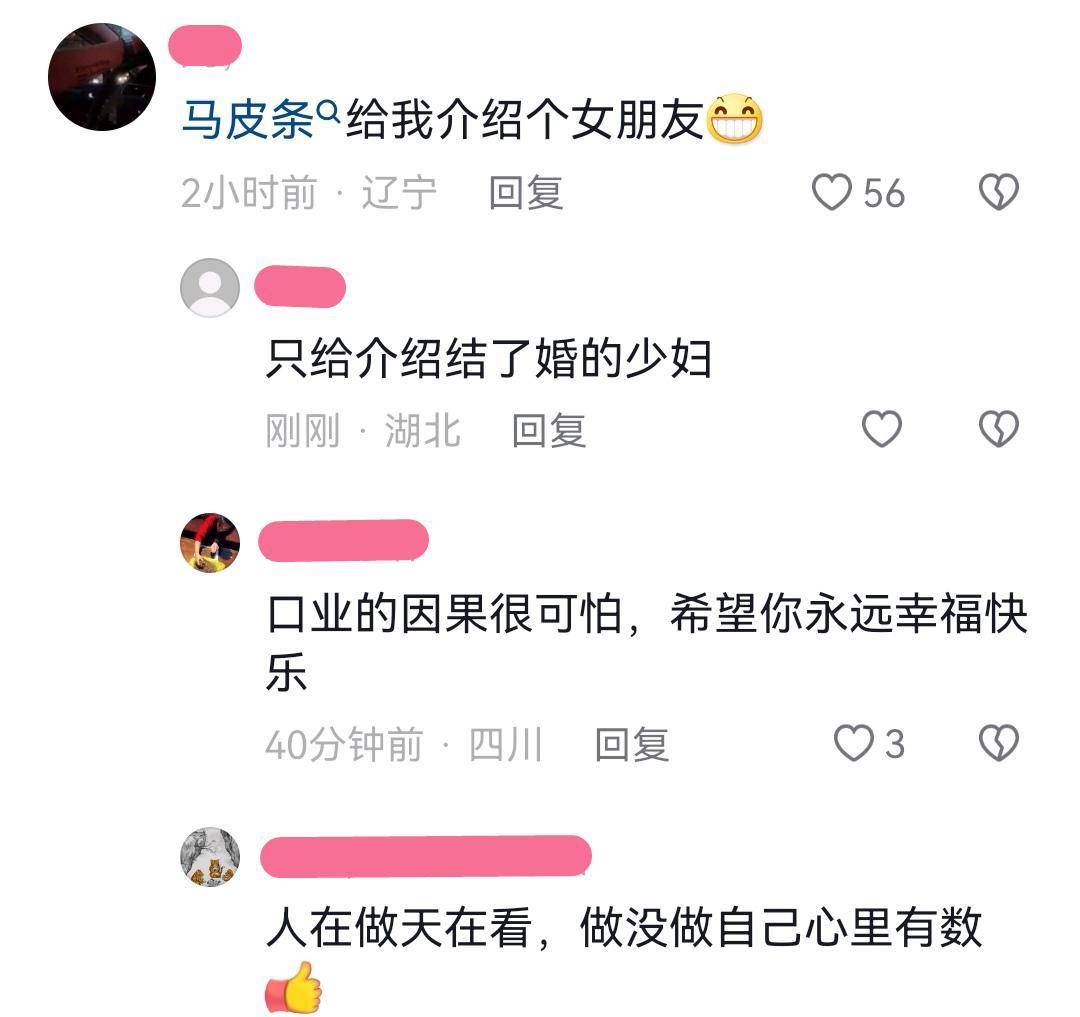Image resolution: width=1080 pixels, height=1017 pixels.
Task: Open the 马皮条 search link
Action: [x=248, y=120]
